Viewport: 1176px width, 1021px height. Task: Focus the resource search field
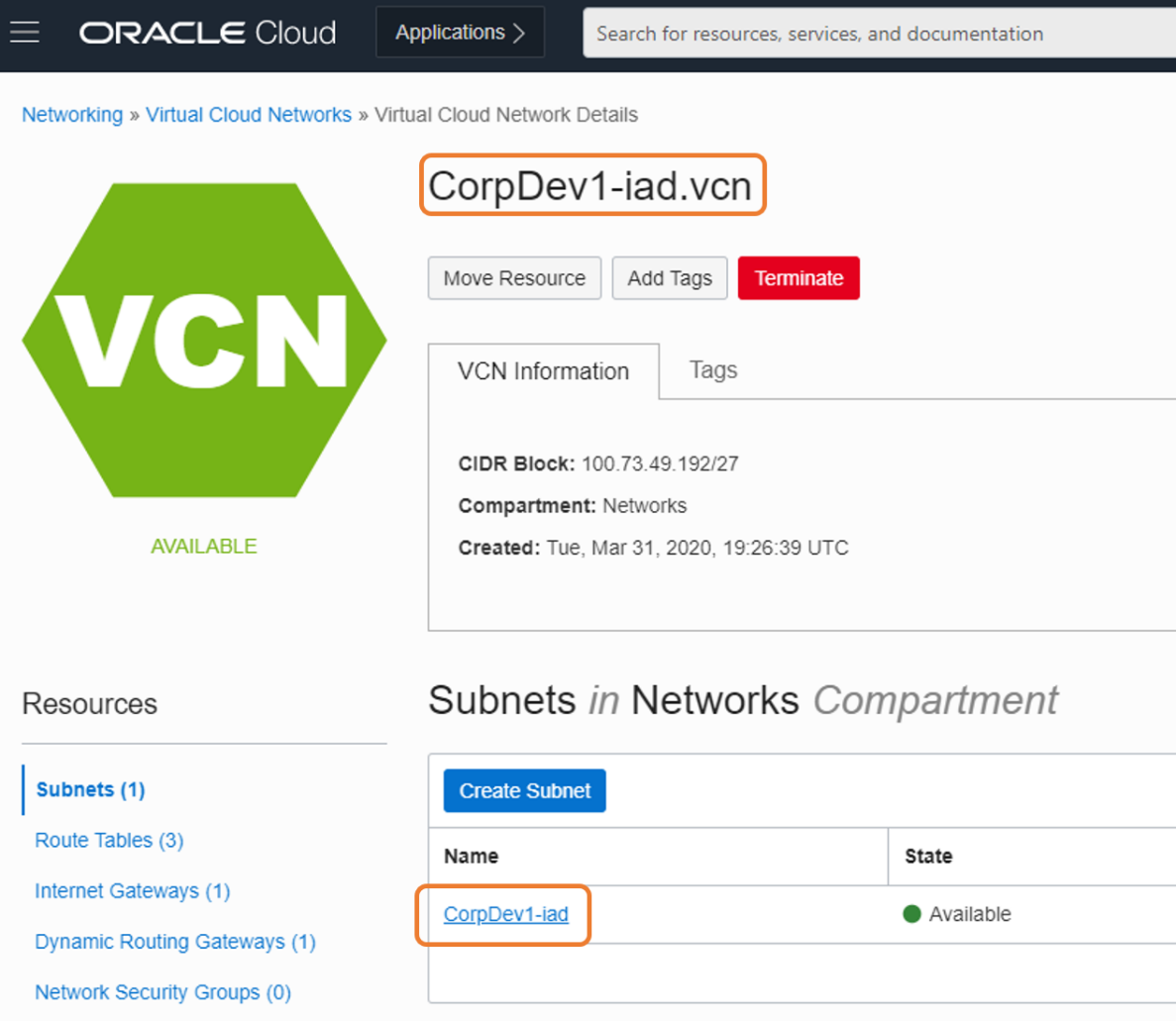879,33
